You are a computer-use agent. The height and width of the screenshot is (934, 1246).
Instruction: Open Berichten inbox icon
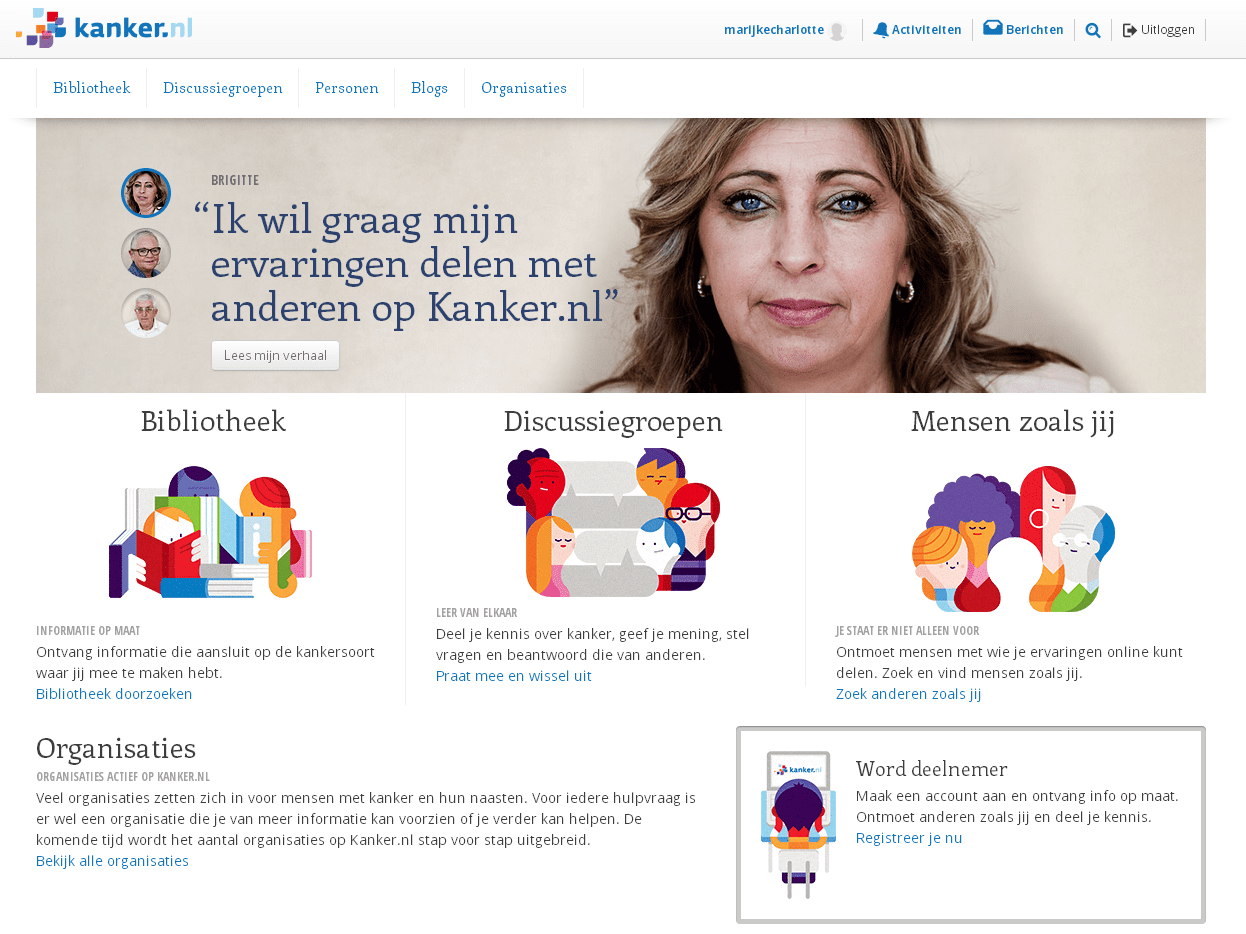(993, 28)
